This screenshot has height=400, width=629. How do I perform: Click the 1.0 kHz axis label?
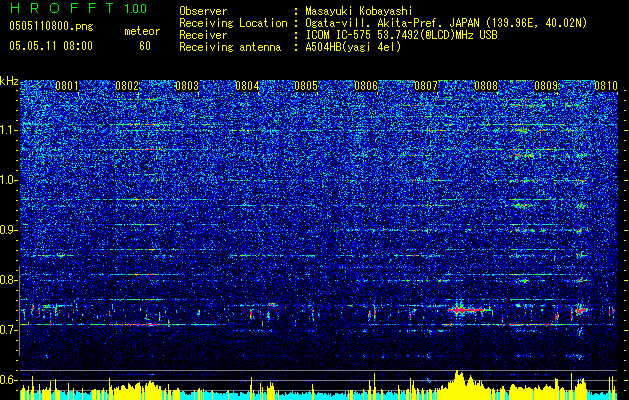[9, 180]
